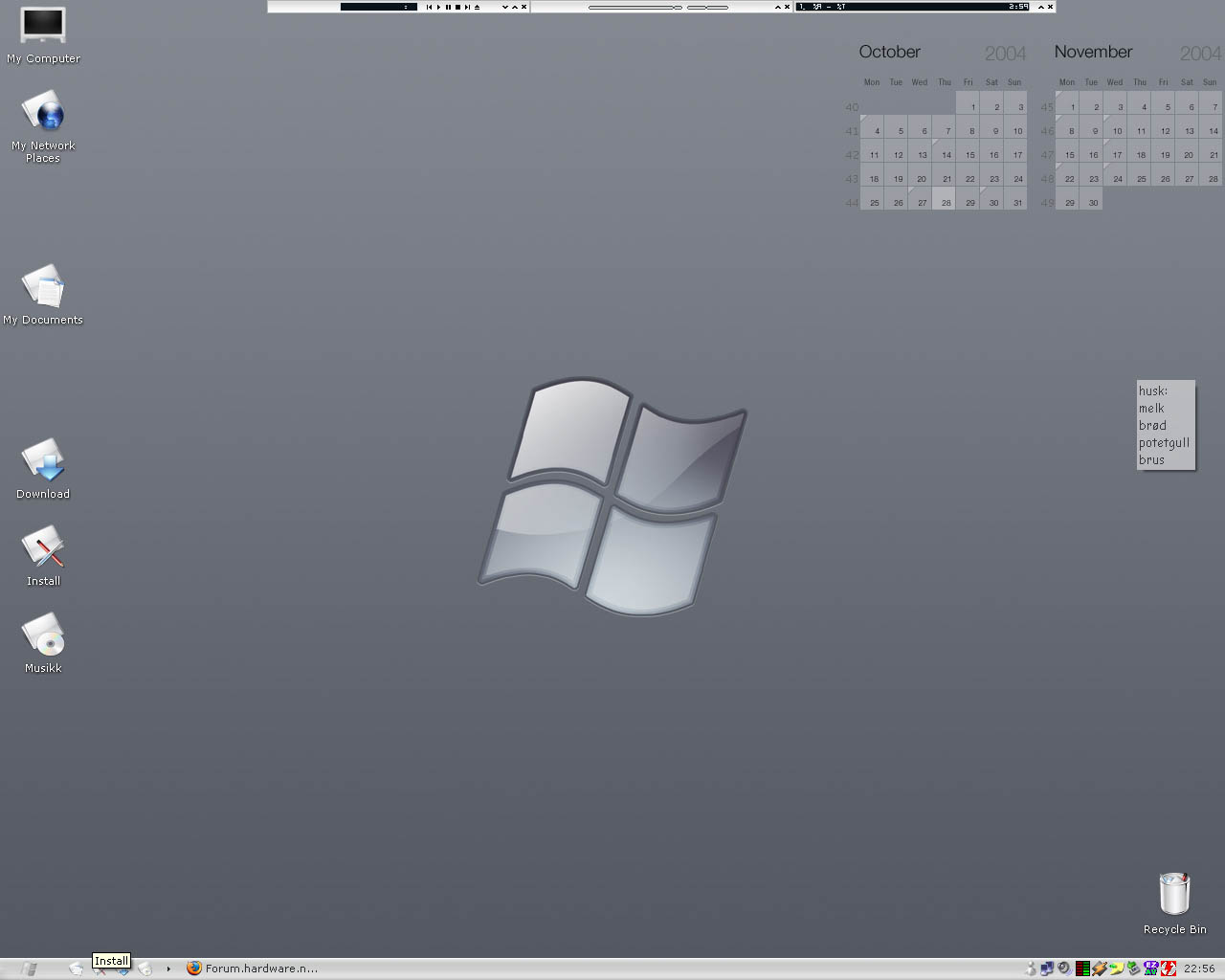Switch to the Forum.hardware.n... Firefox taskbar button
The image size is (1225, 980).
pyautogui.click(x=253, y=969)
